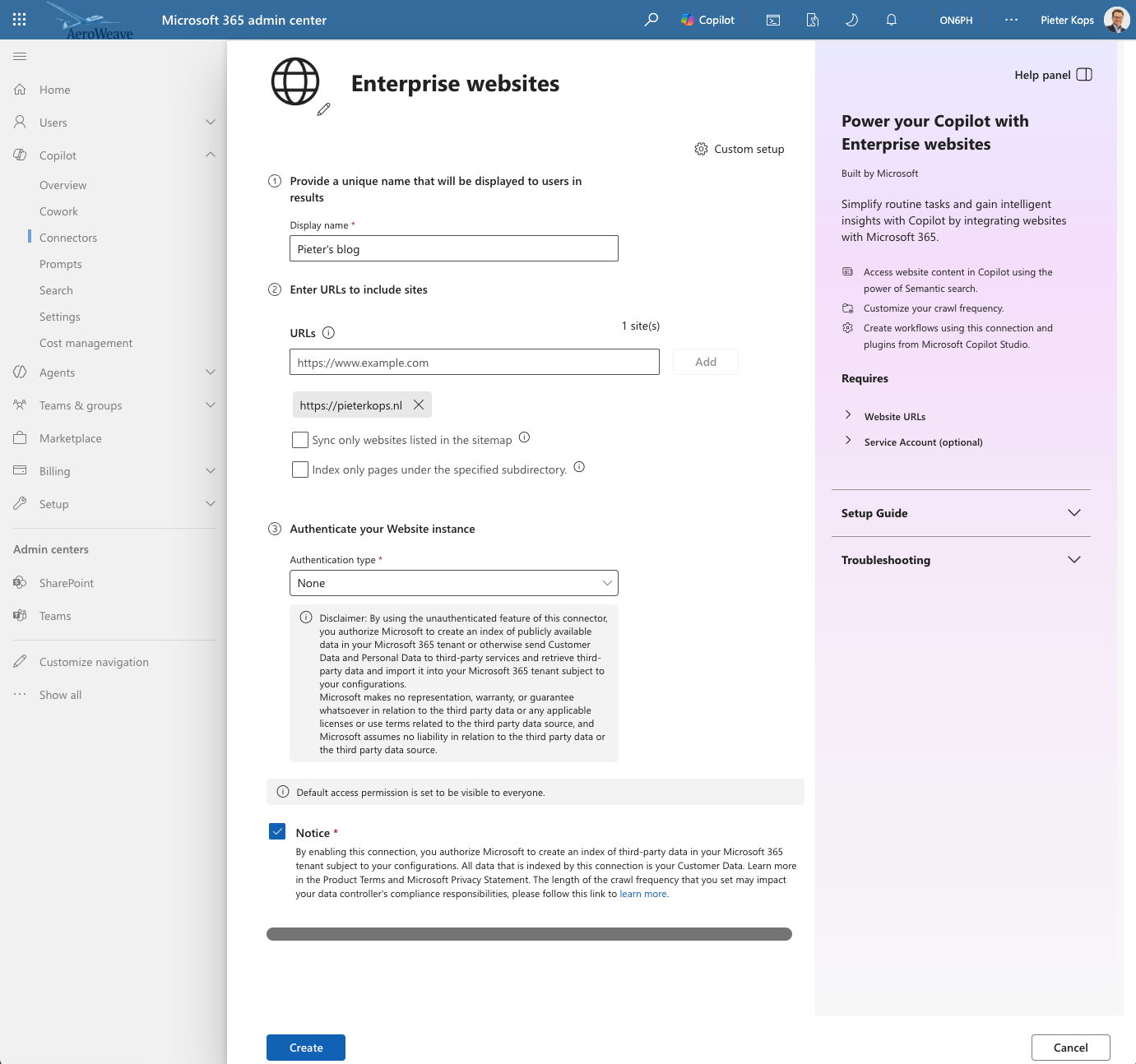
Task: Open notifications bell icon
Action: 892,20
